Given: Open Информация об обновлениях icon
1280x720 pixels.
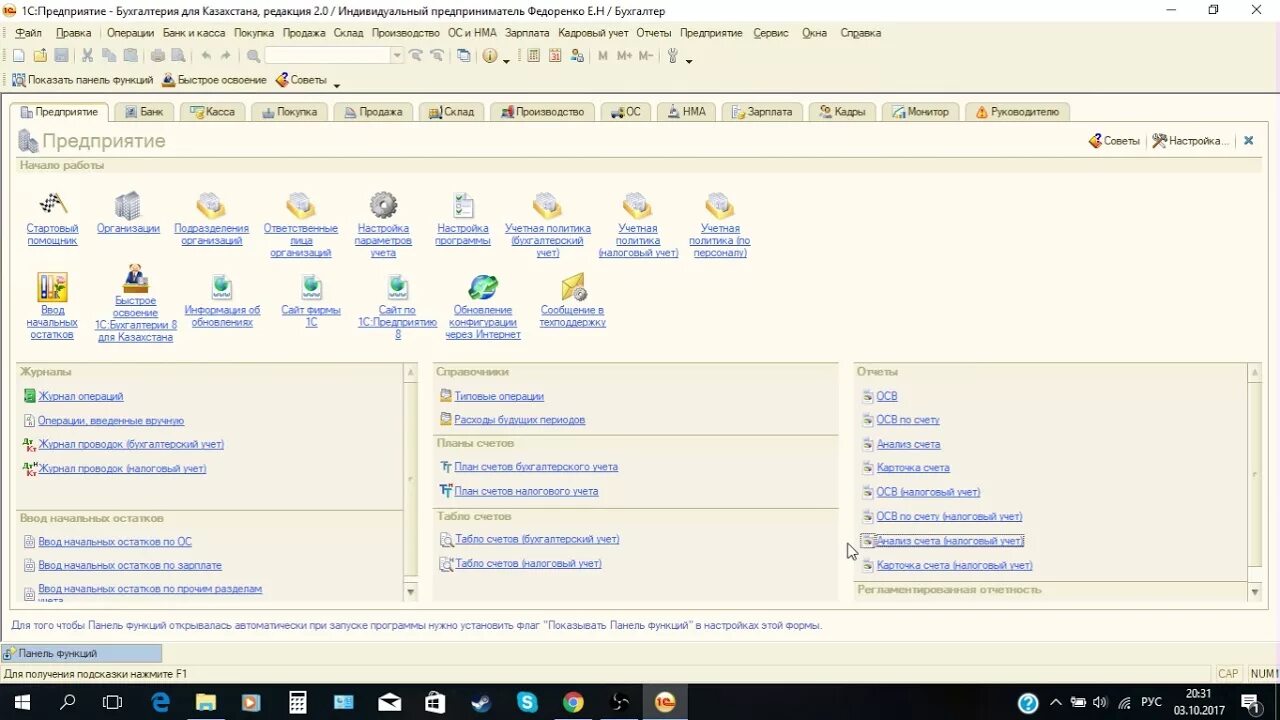Looking at the screenshot, I should (x=222, y=287).
